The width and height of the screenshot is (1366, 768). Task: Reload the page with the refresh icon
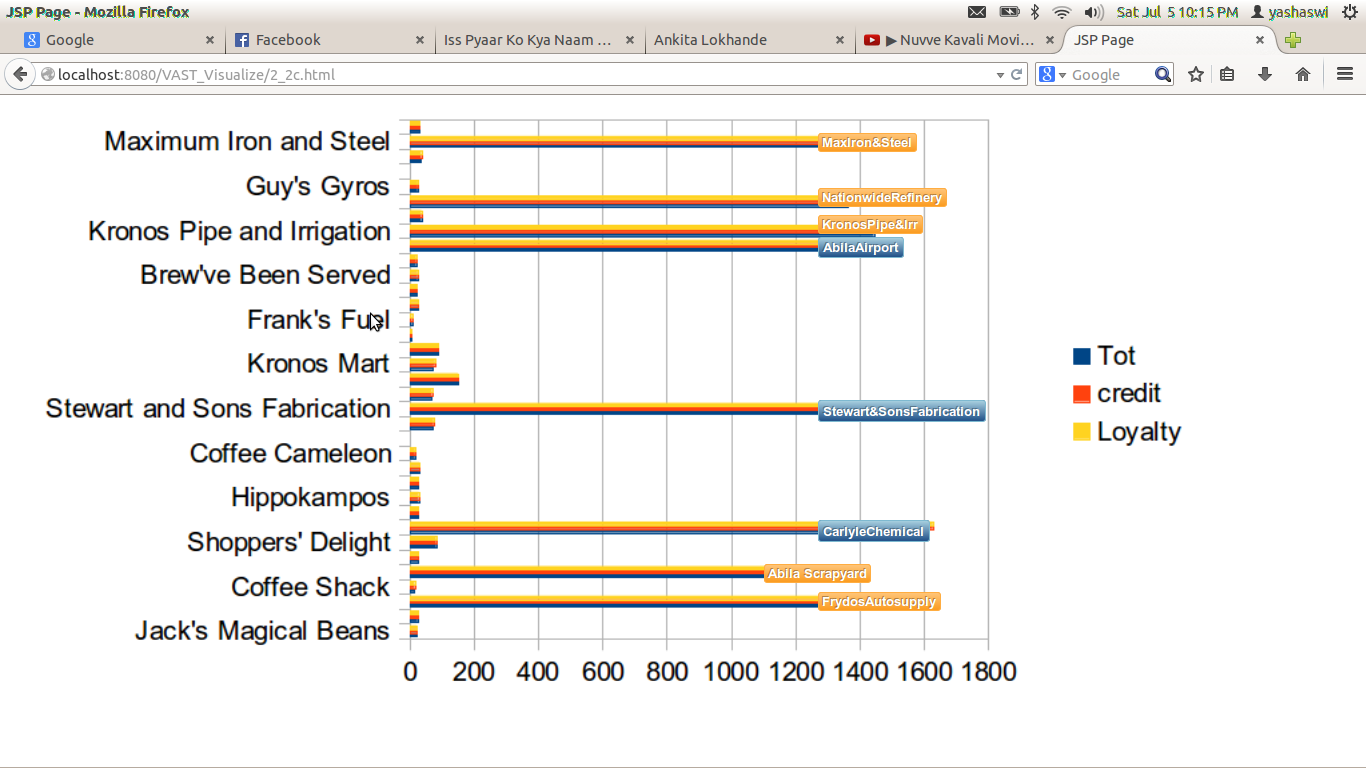click(1017, 74)
